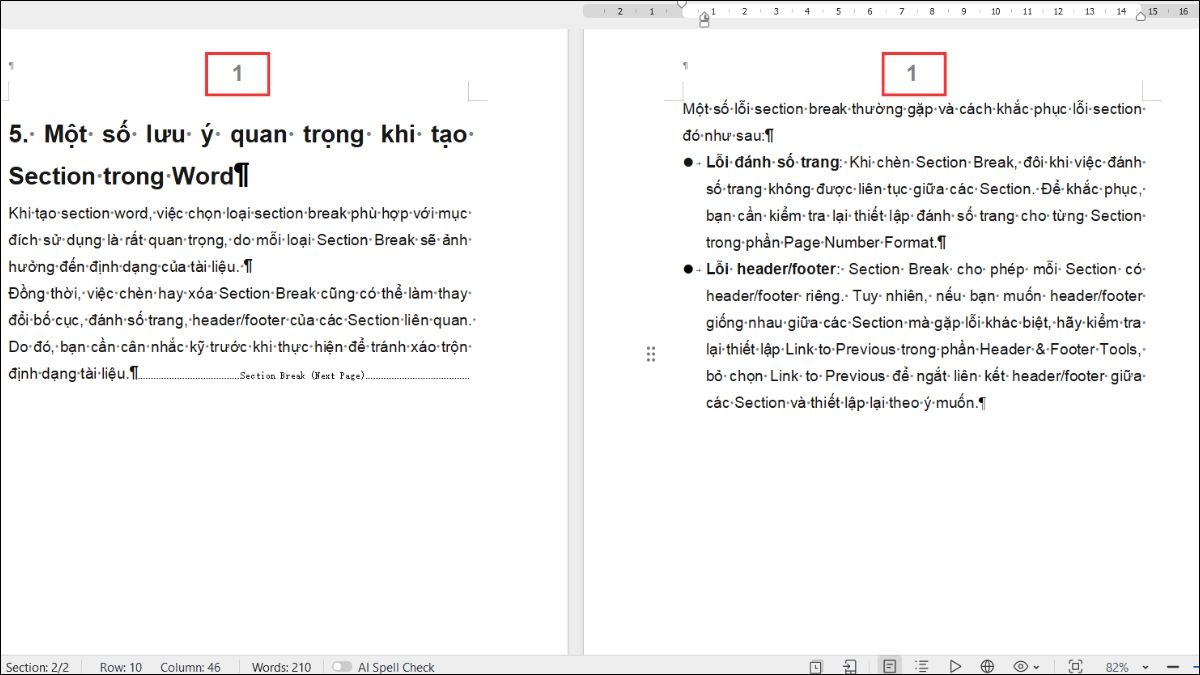The image size is (1200, 675).
Task: Click the Reading mode play icon
Action: pos(955,666)
